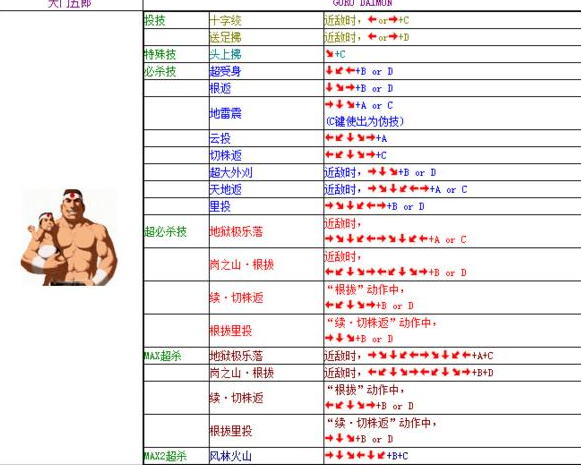Select the 送足拂 move name

pyautogui.click(x=225, y=37)
